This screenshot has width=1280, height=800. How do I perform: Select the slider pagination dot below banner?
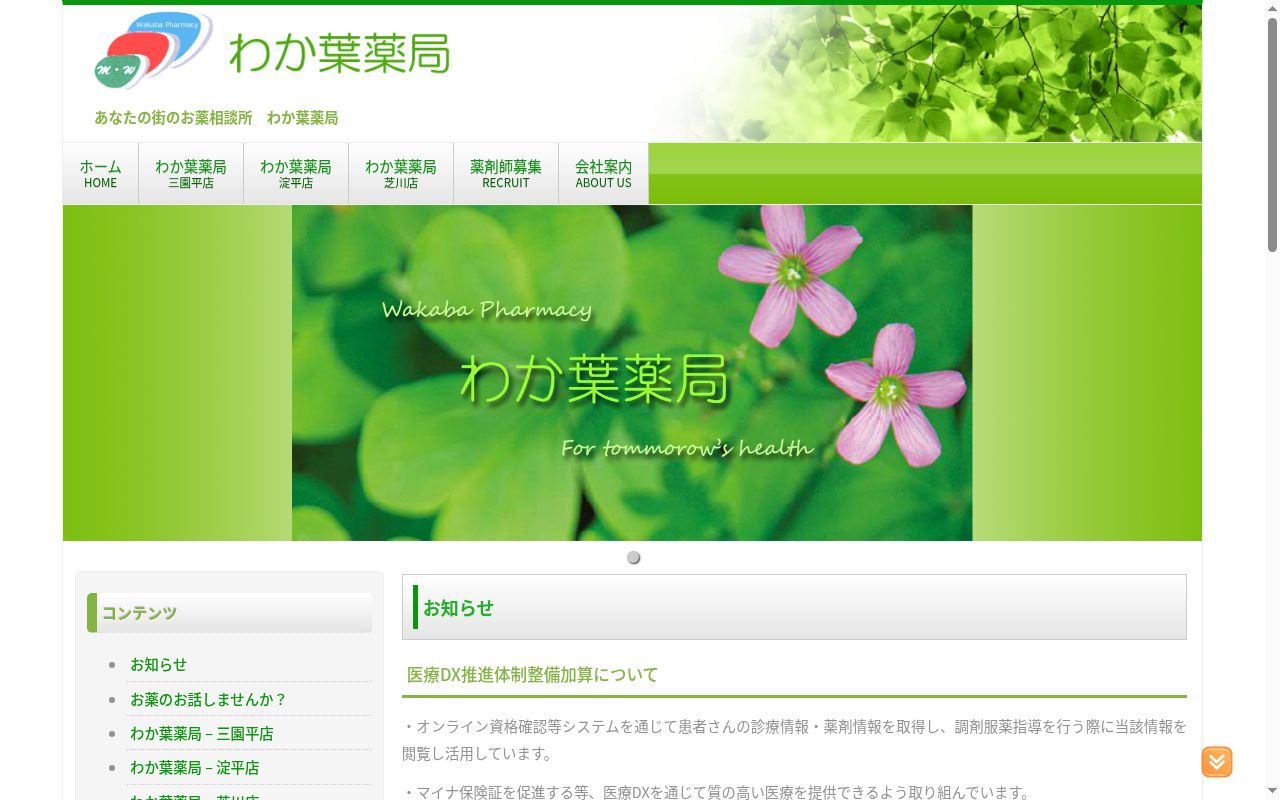(x=633, y=557)
